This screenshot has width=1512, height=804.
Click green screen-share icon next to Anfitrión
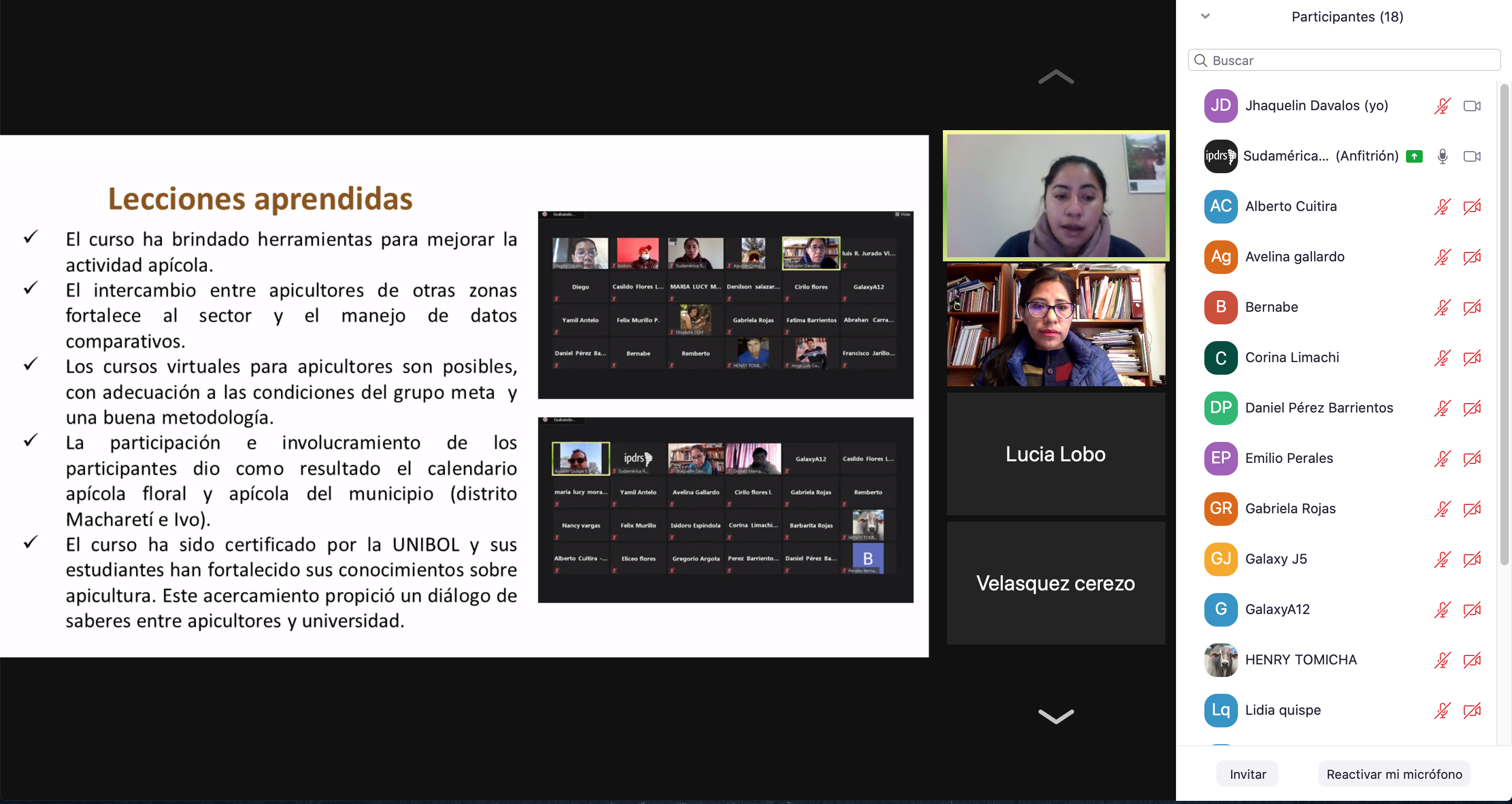(1414, 156)
